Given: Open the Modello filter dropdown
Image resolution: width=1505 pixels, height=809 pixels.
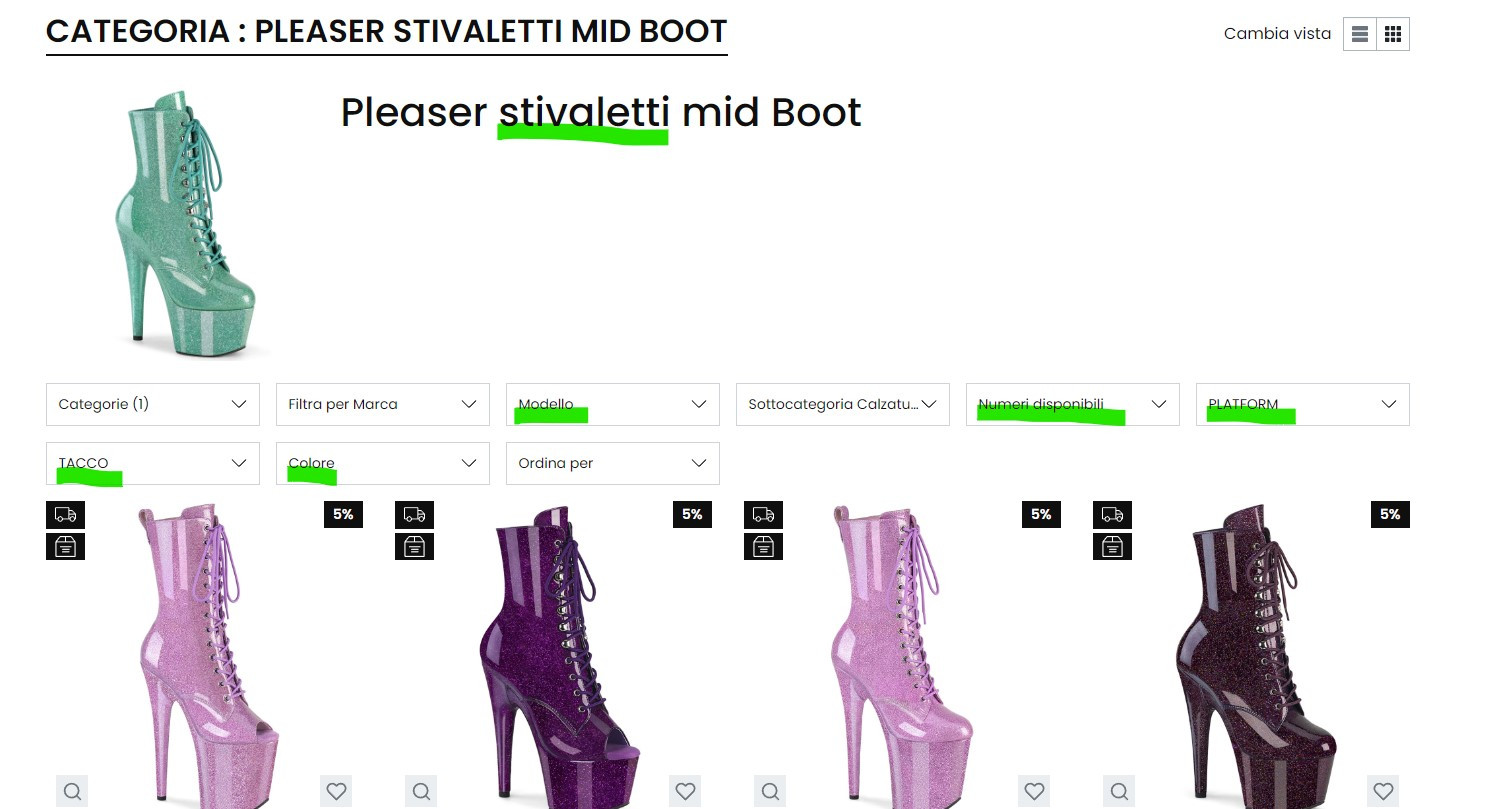Looking at the screenshot, I should tap(613, 404).
